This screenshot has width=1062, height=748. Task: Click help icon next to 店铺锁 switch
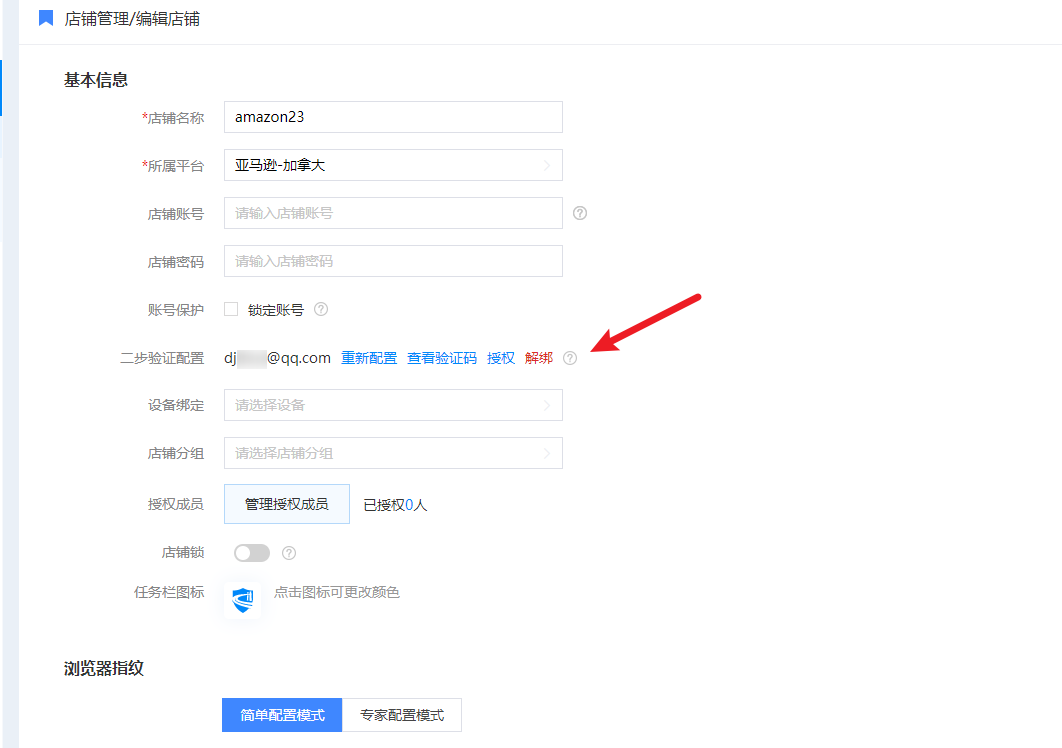click(x=289, y=553)
